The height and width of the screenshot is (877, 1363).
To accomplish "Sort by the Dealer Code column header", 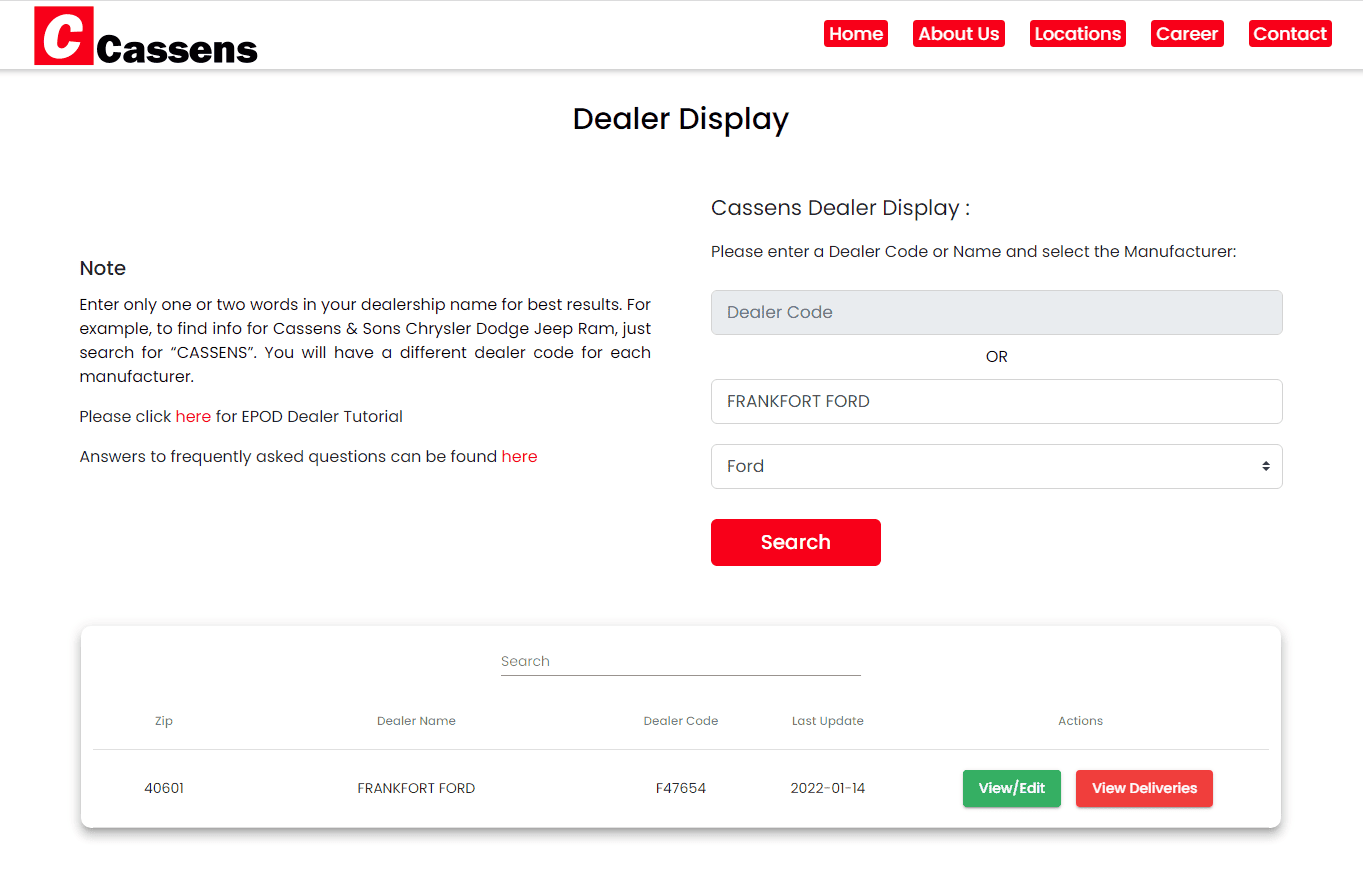I will (x=680, y=721).
